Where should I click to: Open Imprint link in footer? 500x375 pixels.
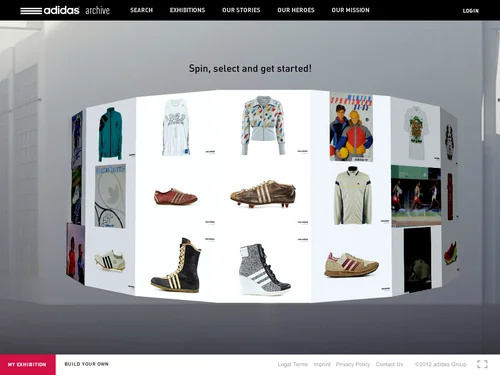(322, 364)
